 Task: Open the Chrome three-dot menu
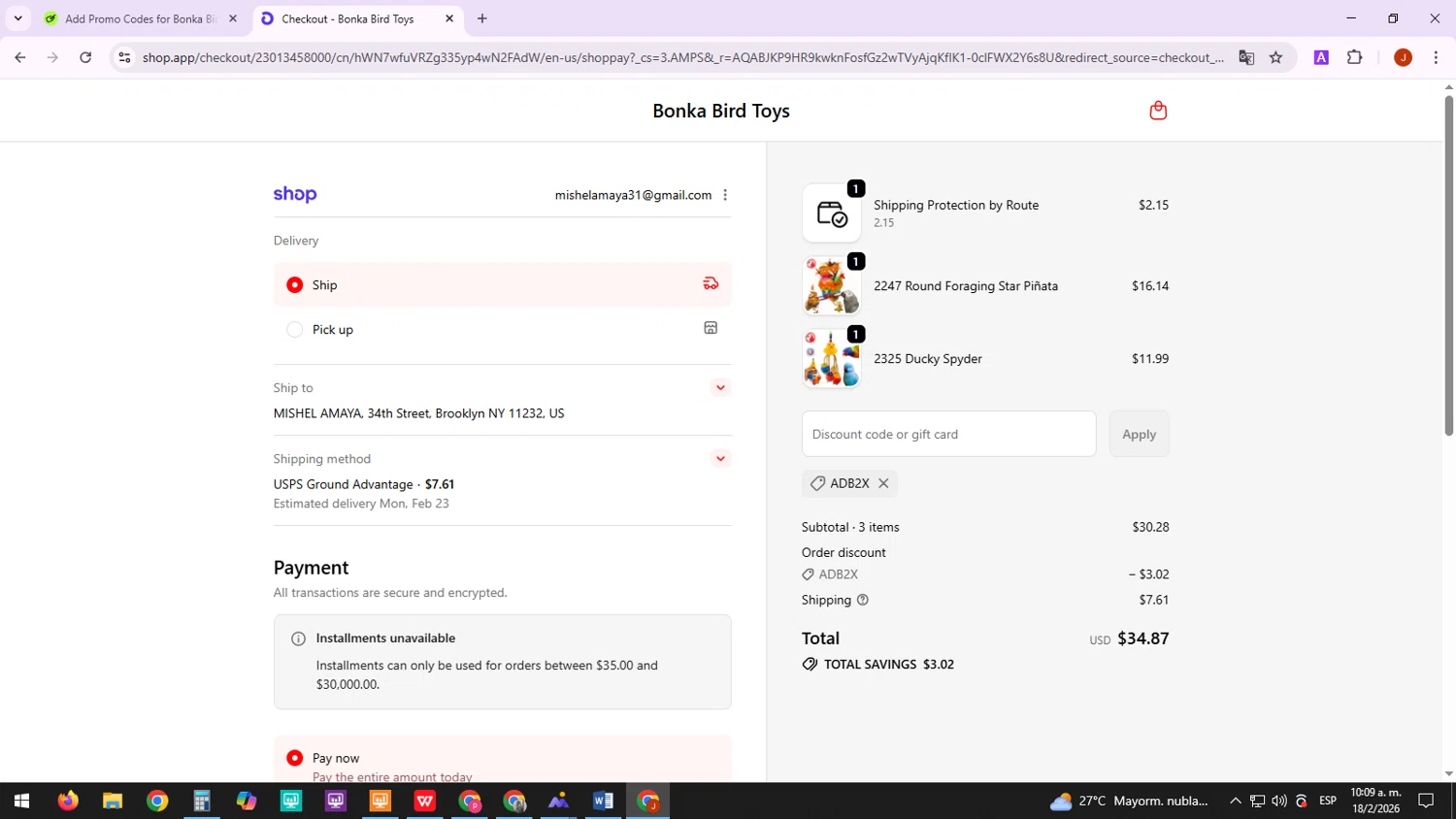1436,57
